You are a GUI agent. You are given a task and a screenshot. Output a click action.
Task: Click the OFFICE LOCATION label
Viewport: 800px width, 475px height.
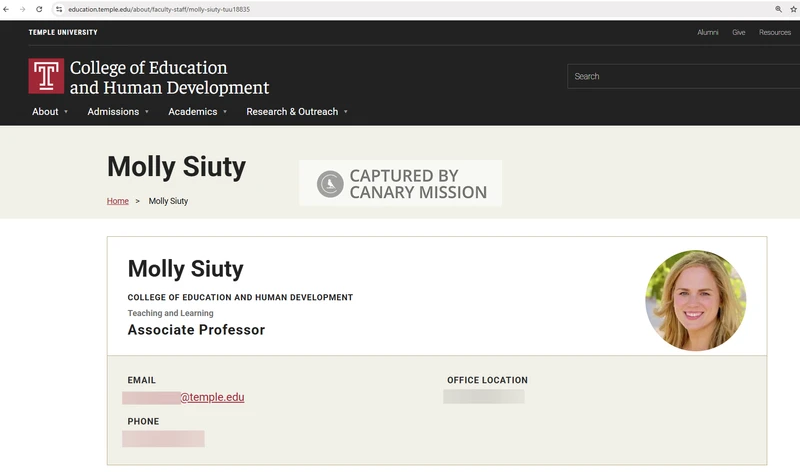point(487,380)
